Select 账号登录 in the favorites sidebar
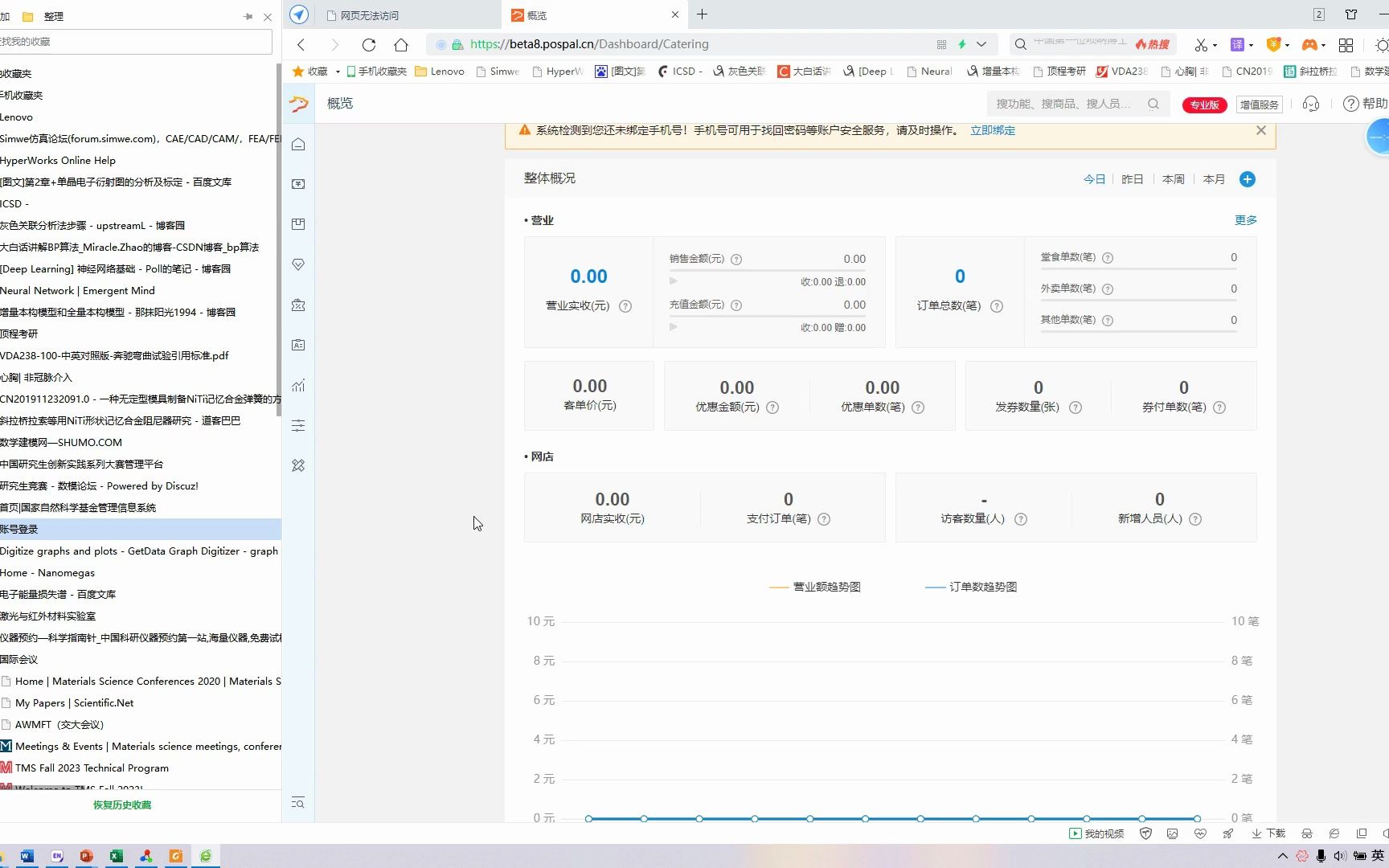 coord(141,529)
